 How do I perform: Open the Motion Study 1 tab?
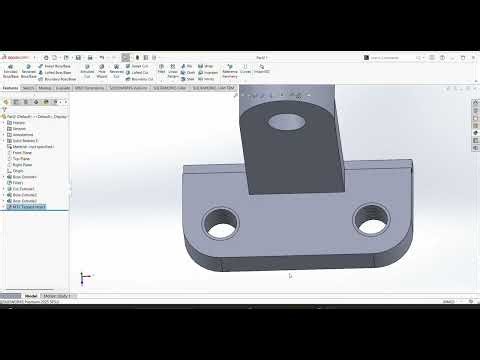pos(57,296)
